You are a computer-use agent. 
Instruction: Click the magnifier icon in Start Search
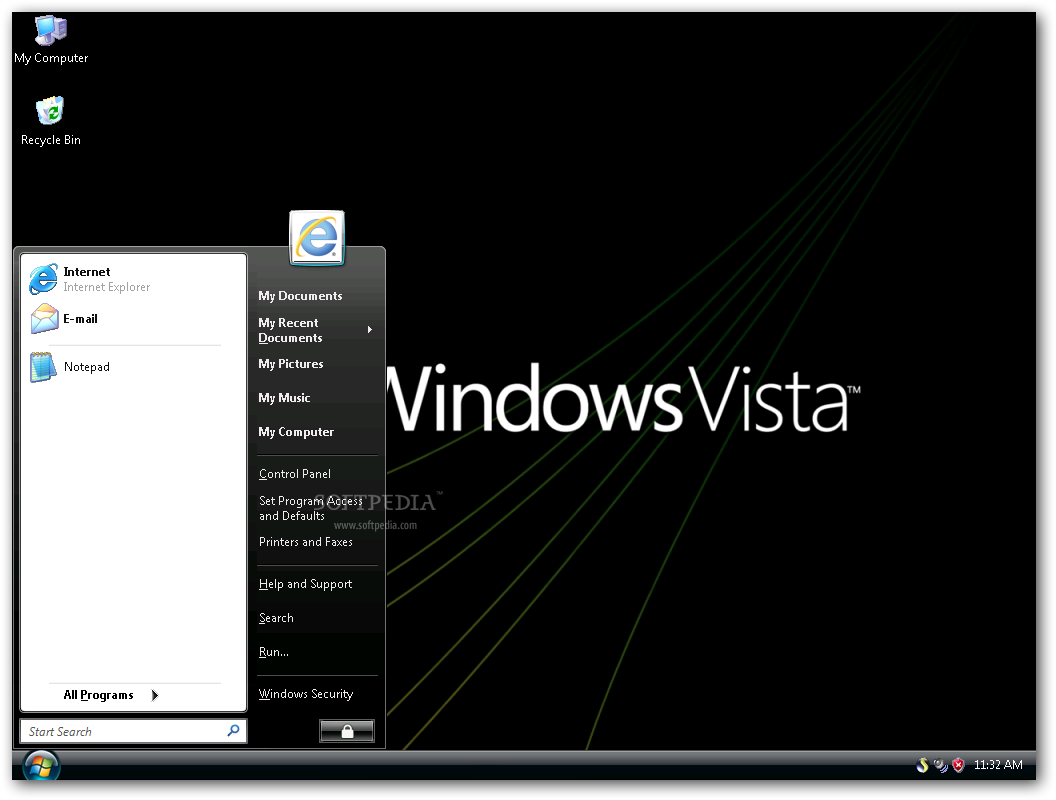tap(233, 731)
